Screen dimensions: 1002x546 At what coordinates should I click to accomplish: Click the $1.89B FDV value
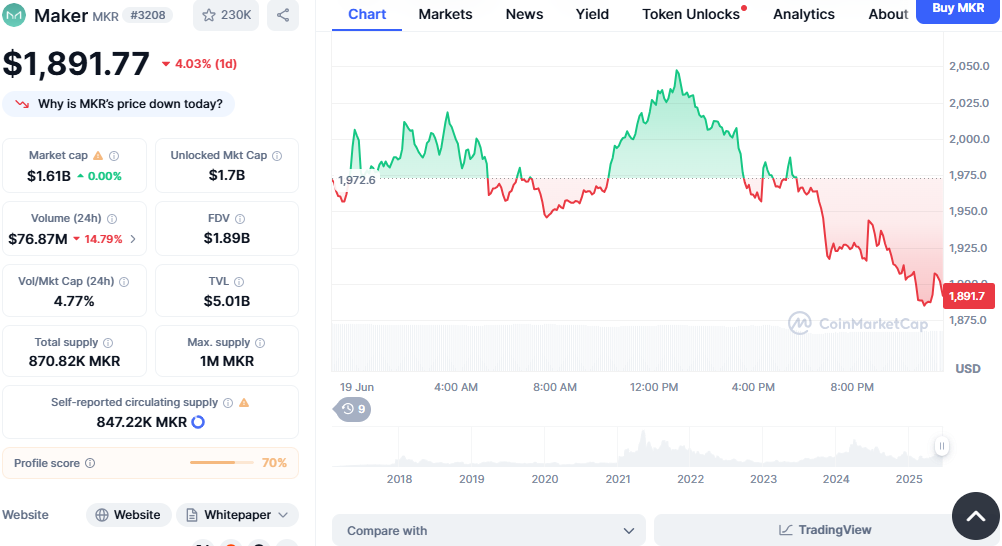coord(227,238)
